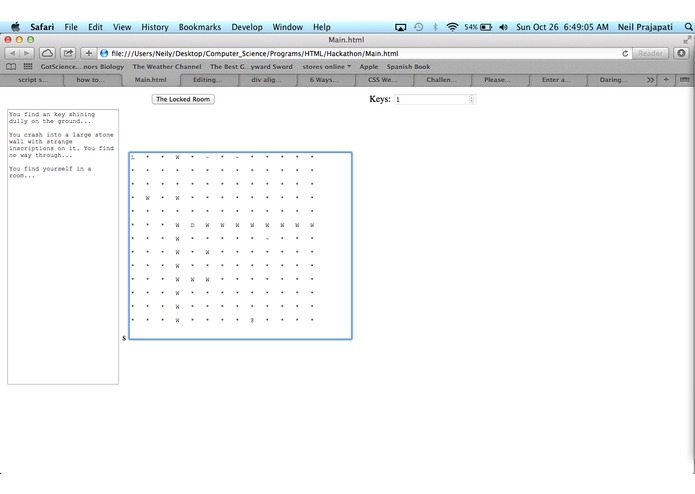Open iCloud Tabs cloud icon

point(47,53)
